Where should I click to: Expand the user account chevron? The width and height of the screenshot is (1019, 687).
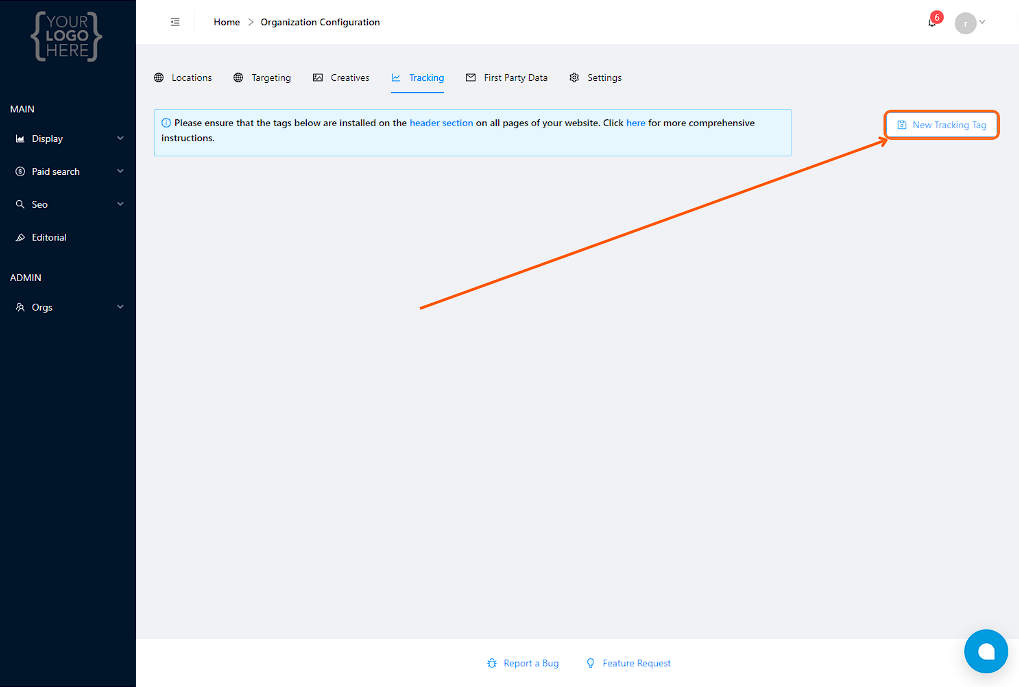(x=982, y=21)
